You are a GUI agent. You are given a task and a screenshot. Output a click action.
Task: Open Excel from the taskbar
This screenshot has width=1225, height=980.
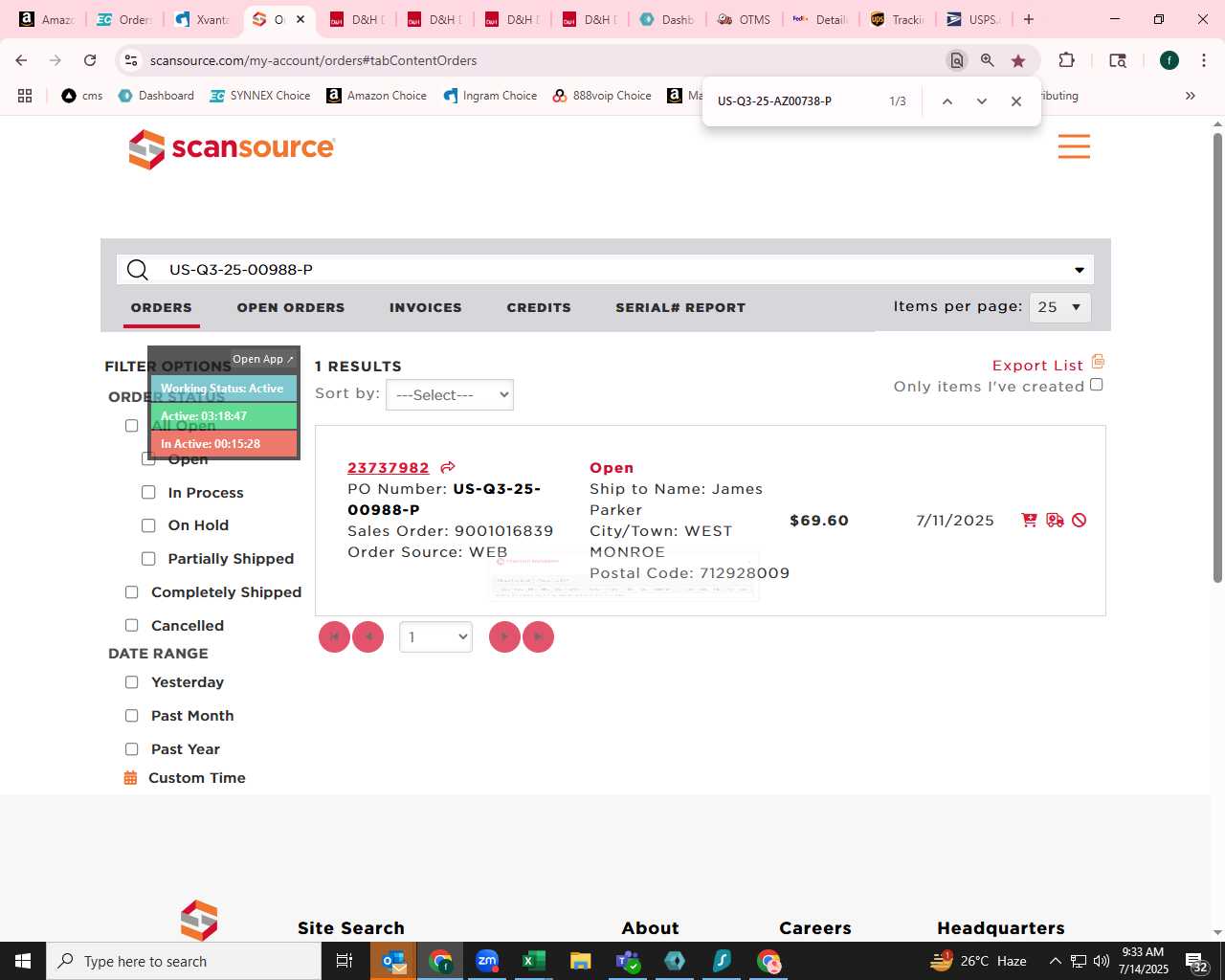(x=533, y=961)
